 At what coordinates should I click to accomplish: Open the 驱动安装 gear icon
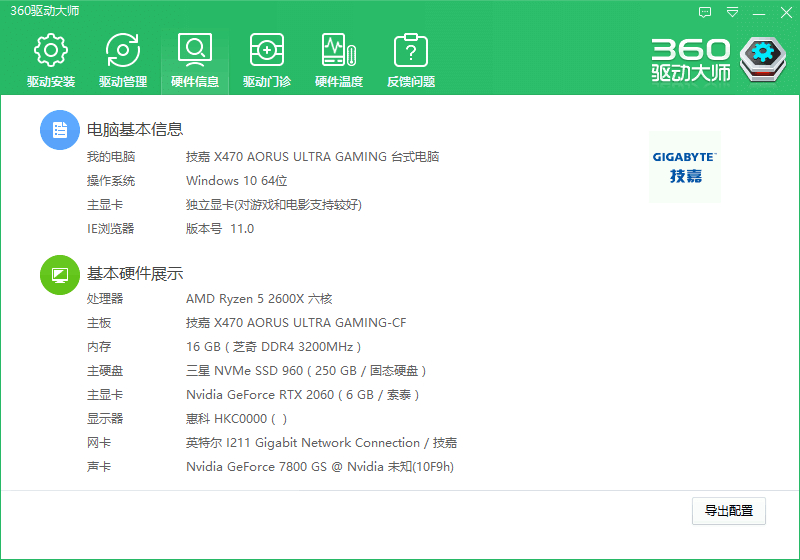pos(51,50)
